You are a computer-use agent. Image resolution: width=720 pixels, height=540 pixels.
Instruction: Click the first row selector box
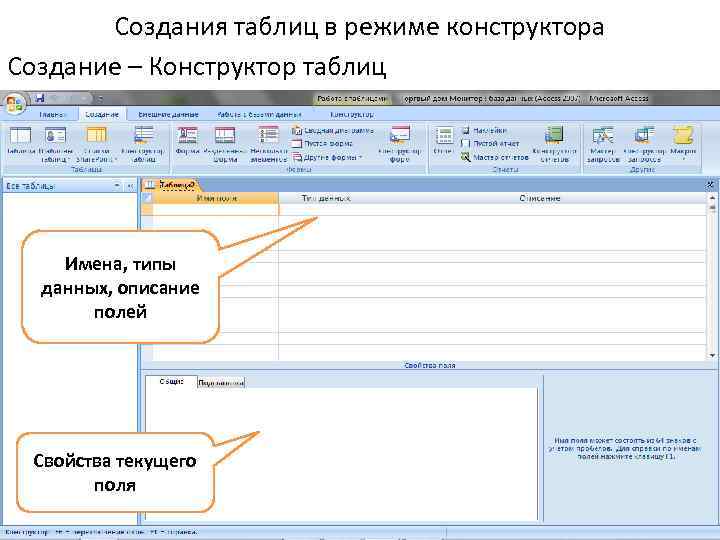tap(147, 209)
